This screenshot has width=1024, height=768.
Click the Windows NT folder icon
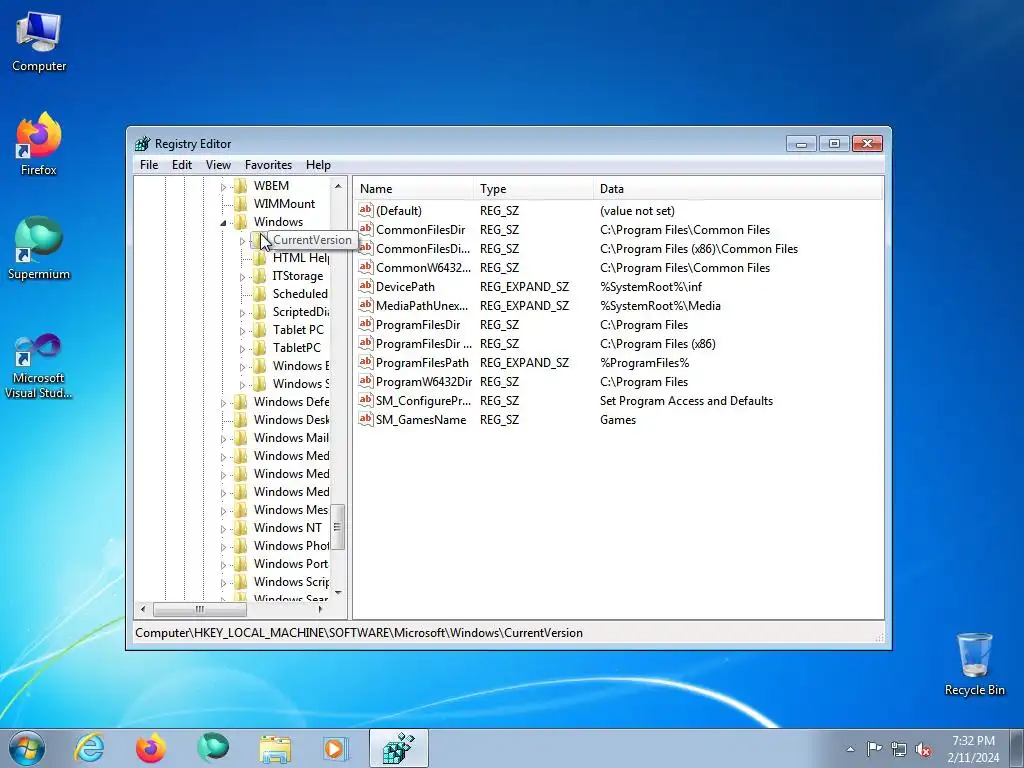(241, 528)
